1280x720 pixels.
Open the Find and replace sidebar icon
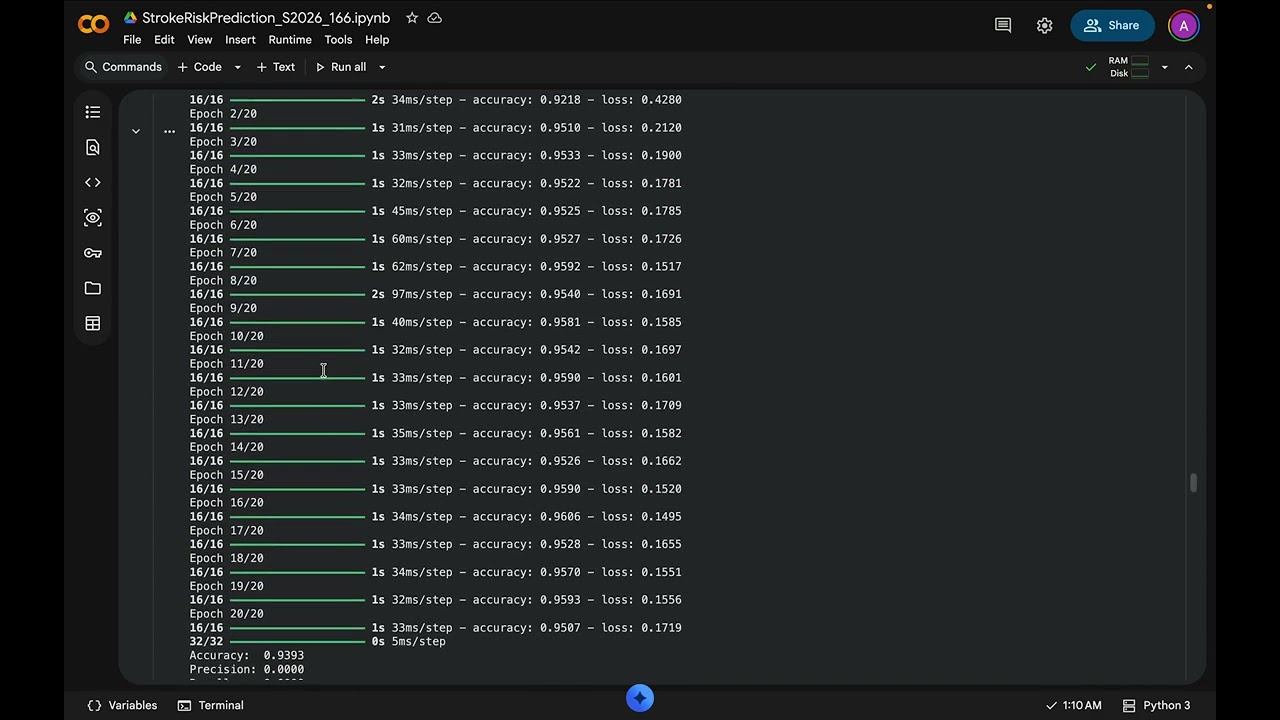pyautogui.click(x=93, y=147)
